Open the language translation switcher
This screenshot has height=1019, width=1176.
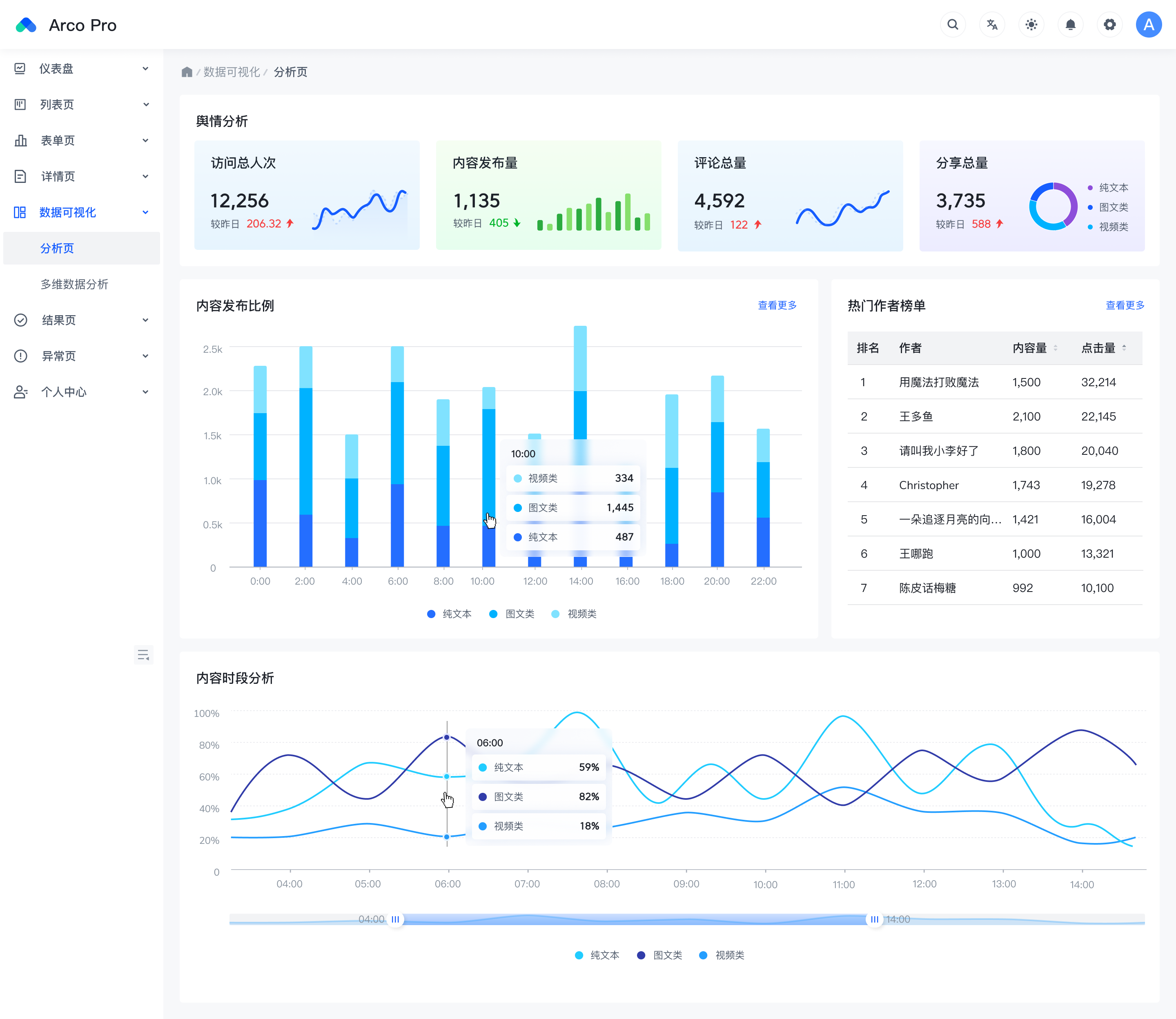point(992,24)
